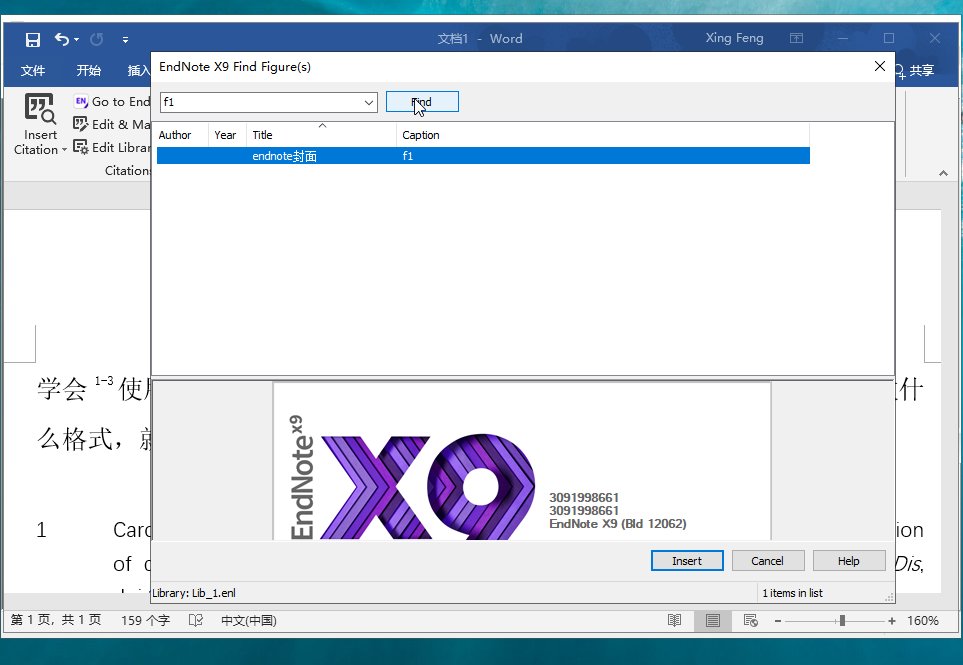Click the Find button
963x665 pixels.
tap(422, 102)
